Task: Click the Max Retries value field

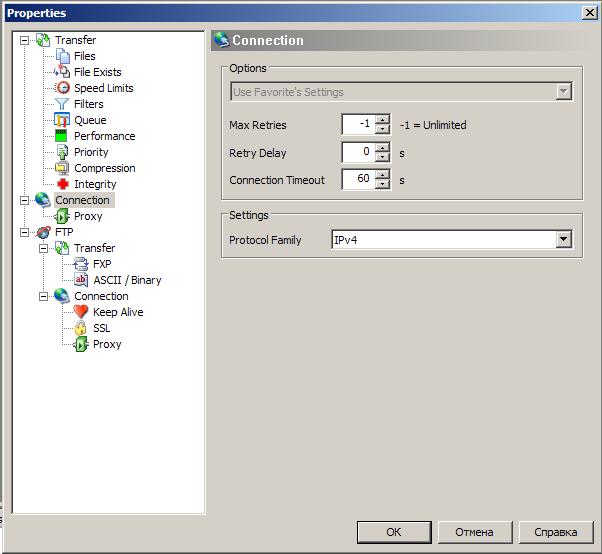Action: tap(359, 124)
